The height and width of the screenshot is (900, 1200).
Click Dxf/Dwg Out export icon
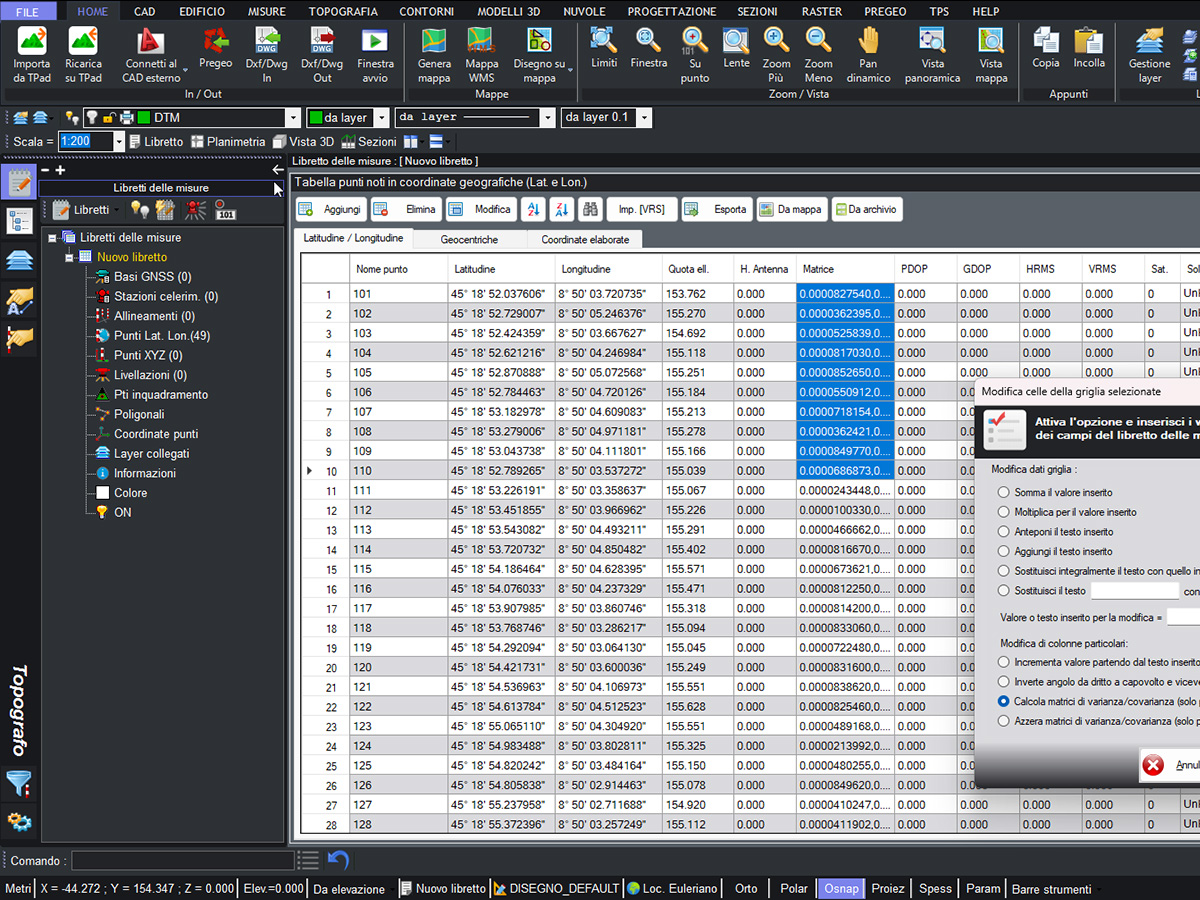pos(322,55)
